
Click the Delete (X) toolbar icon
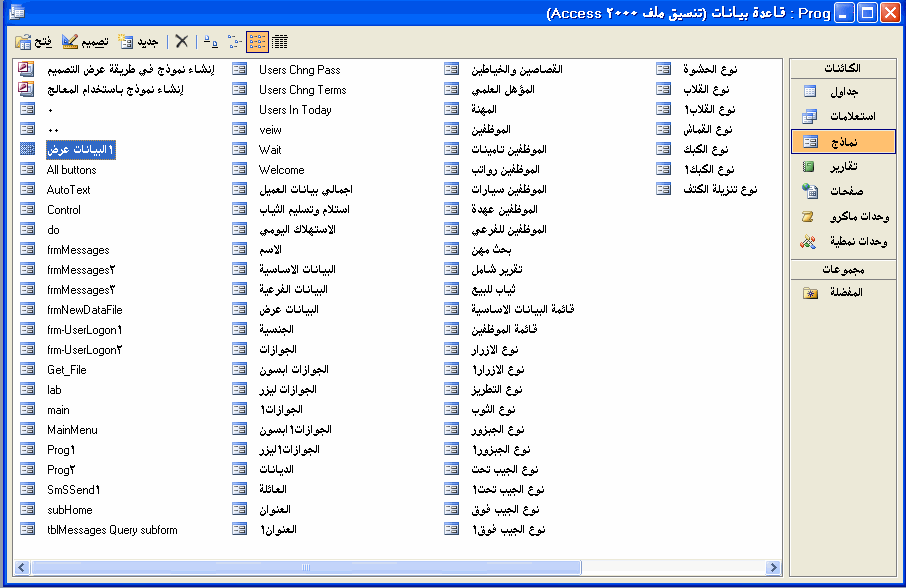(181, 42)
